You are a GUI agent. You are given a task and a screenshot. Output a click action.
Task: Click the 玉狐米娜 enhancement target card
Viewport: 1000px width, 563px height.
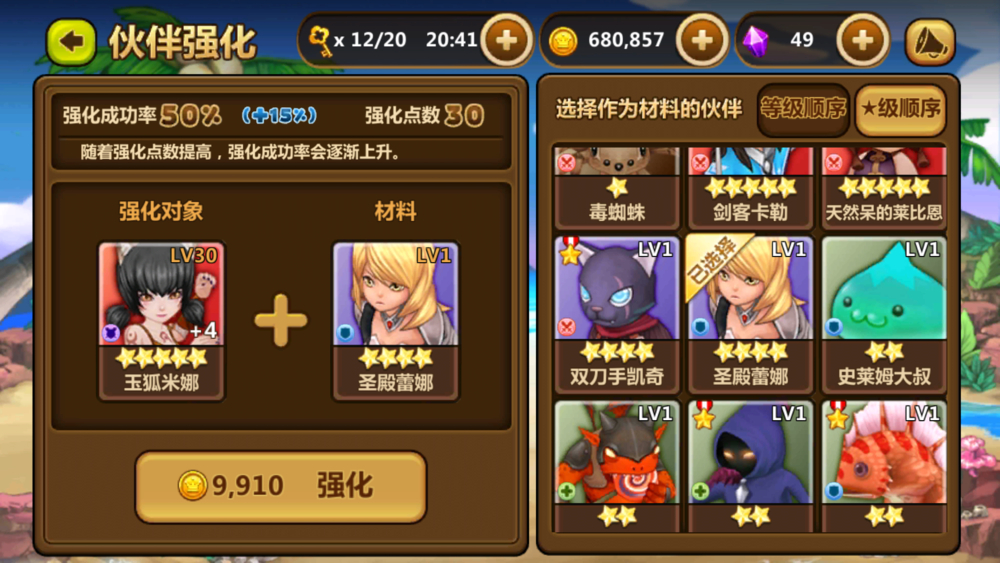click(x=161, y=321)
